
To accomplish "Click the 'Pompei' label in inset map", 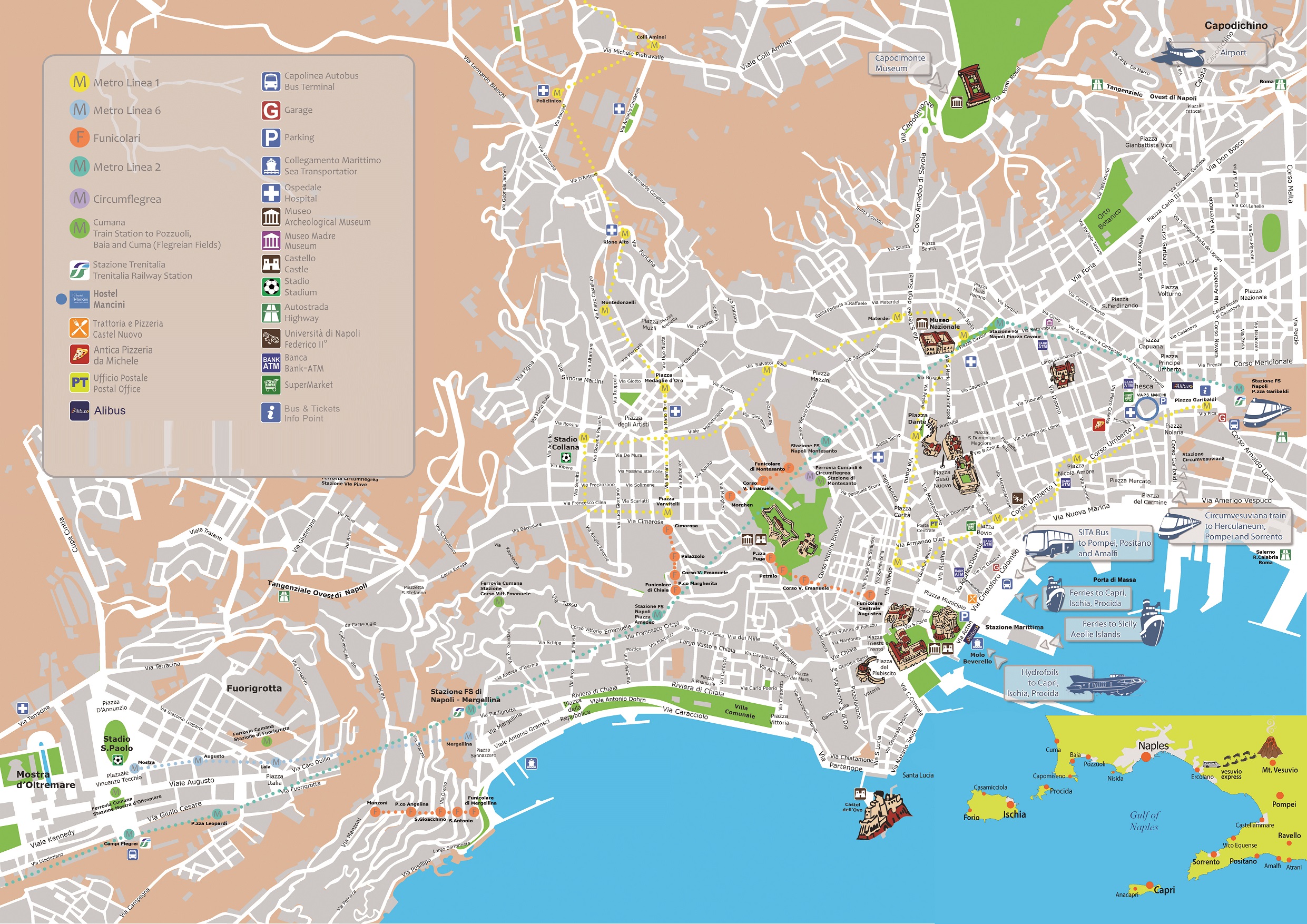I will (x=1284, y=804).
